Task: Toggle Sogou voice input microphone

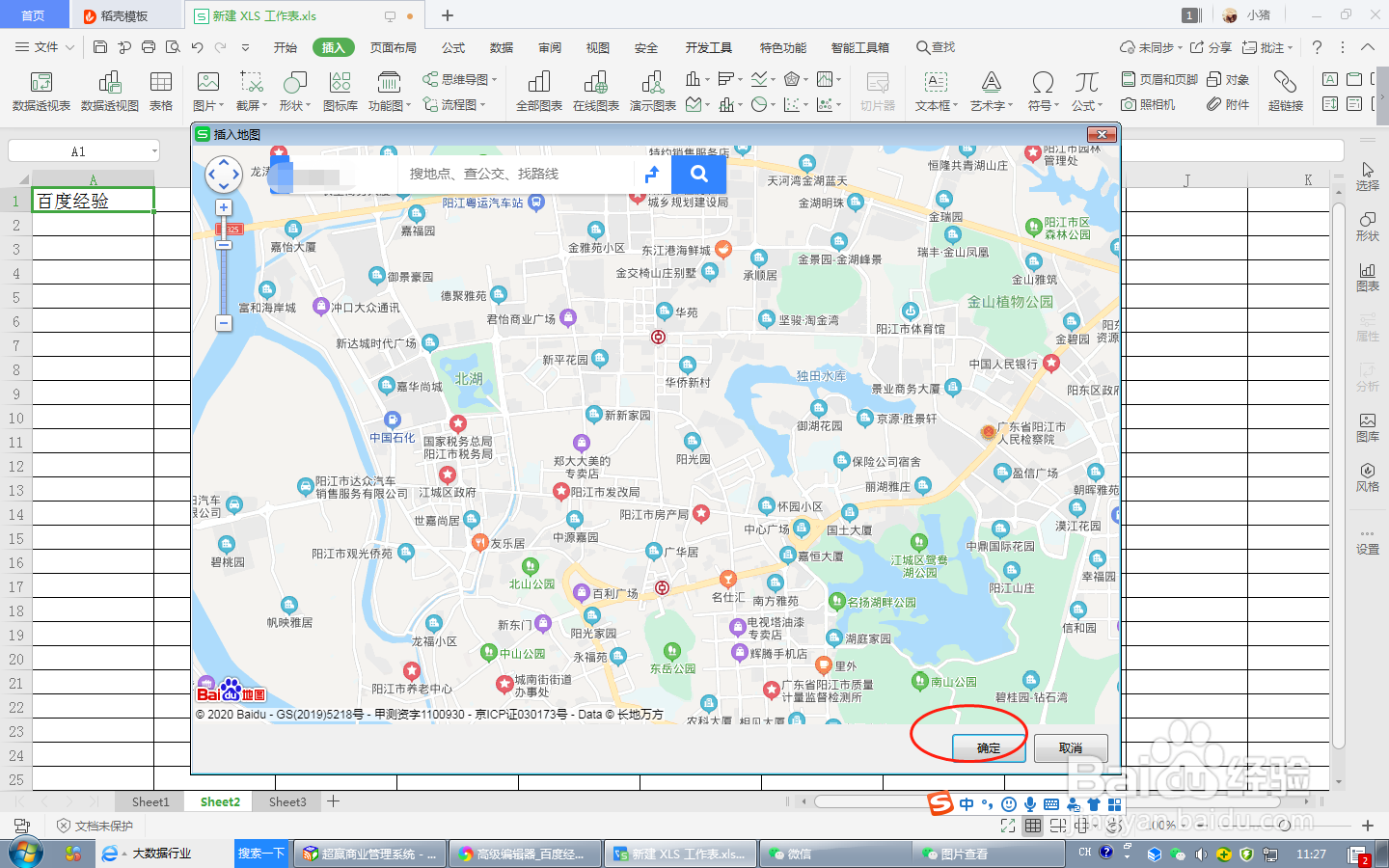Action: pos(1030,804)
